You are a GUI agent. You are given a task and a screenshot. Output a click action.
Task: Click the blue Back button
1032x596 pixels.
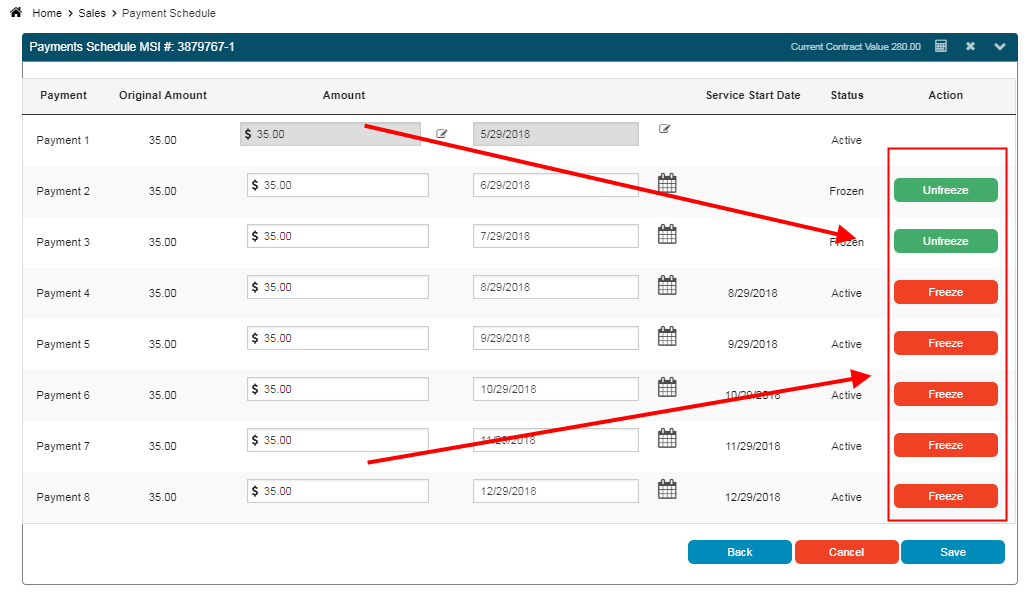tap(739, 552)
